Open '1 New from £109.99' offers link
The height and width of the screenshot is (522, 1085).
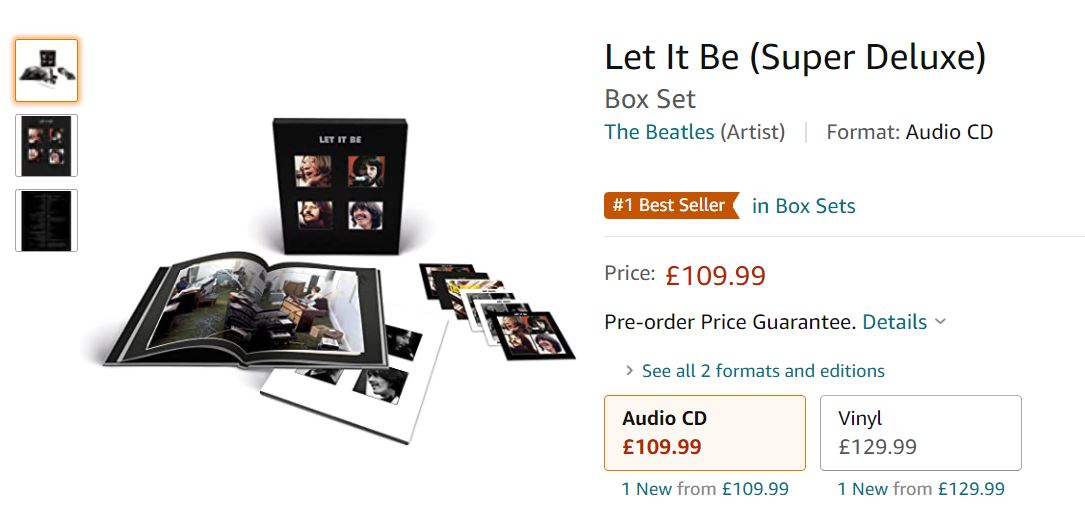click(x=705, y=489)
